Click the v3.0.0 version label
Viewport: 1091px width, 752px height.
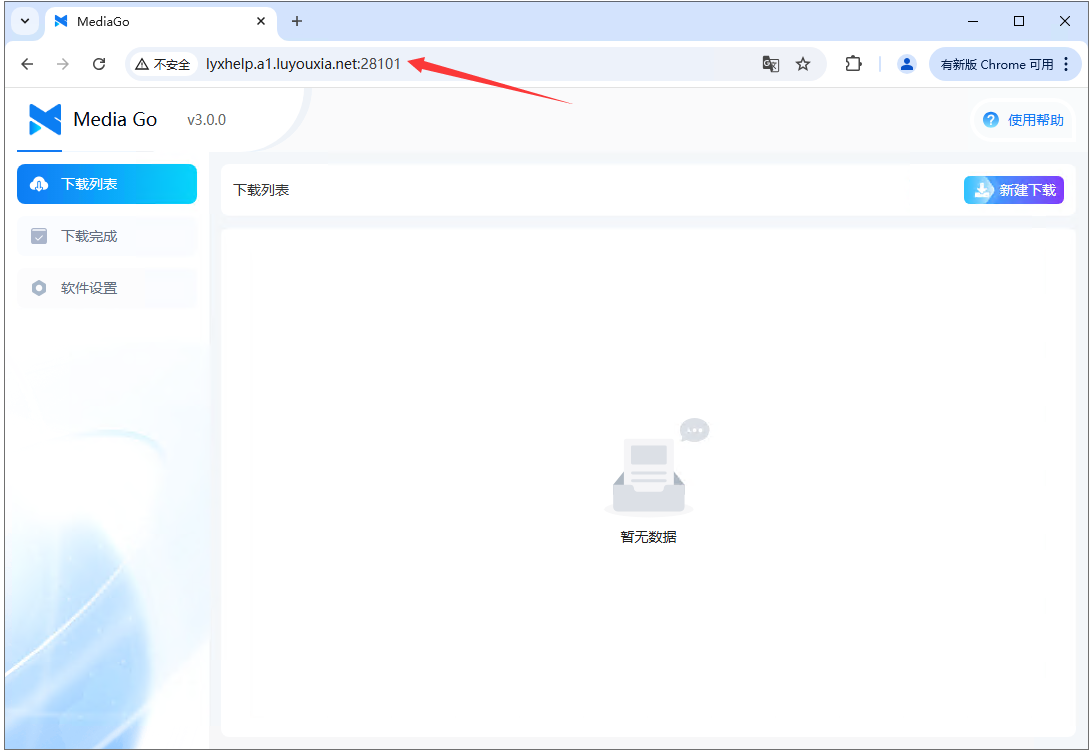(207, 120)
